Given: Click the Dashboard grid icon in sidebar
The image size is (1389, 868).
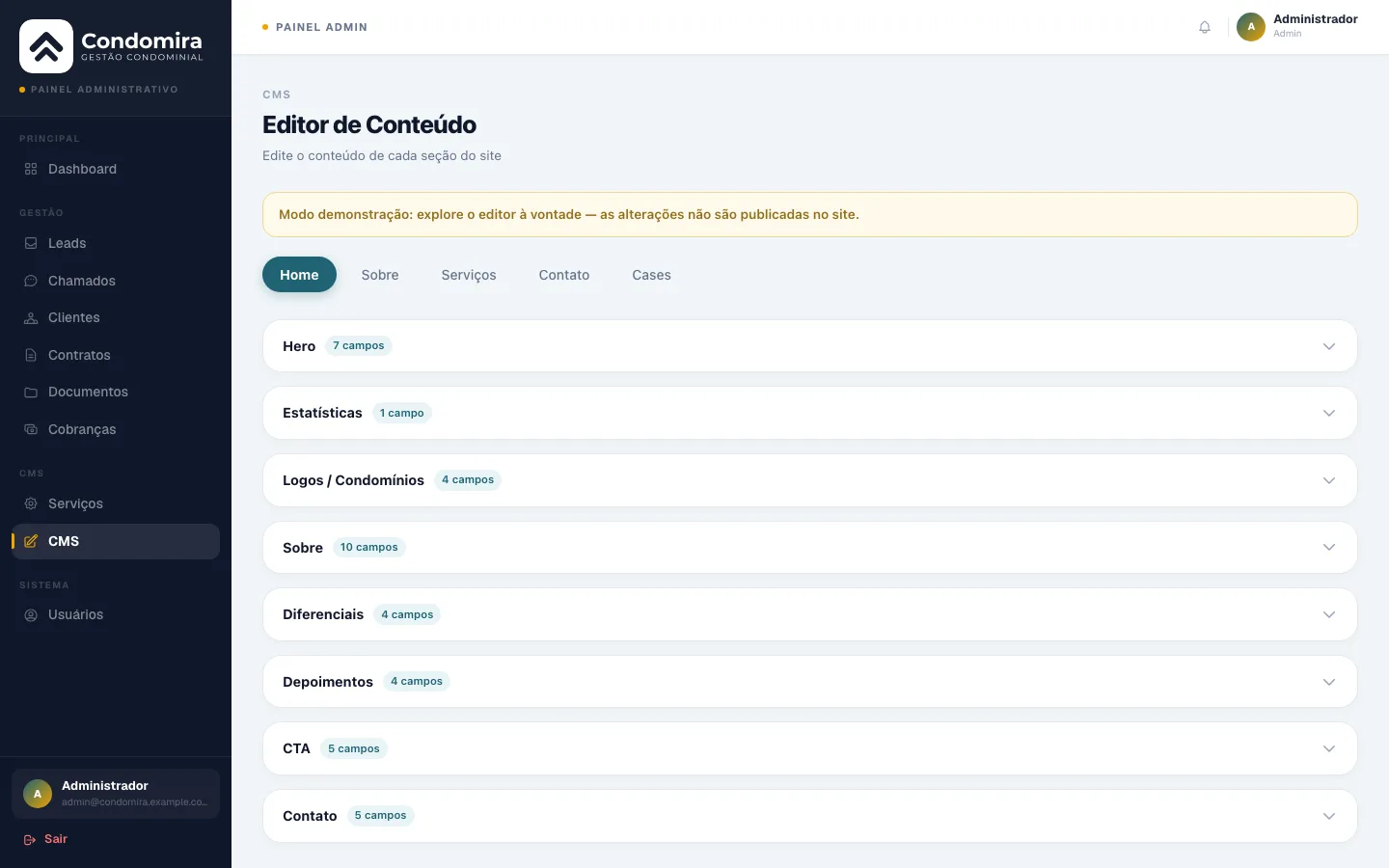Looking at the screenshot, I should (x=31, y=169).
